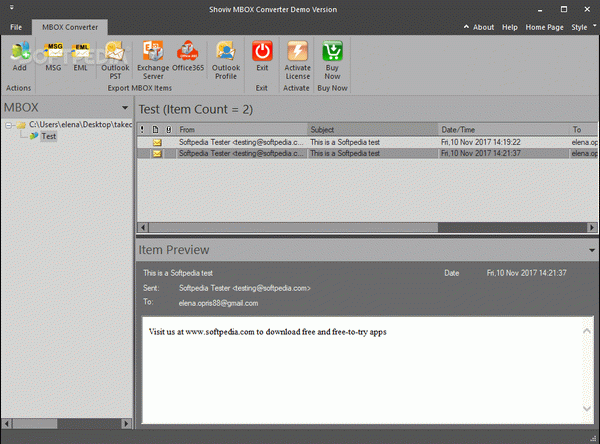Sort by importance flag column icon

[x=142, y=129]
